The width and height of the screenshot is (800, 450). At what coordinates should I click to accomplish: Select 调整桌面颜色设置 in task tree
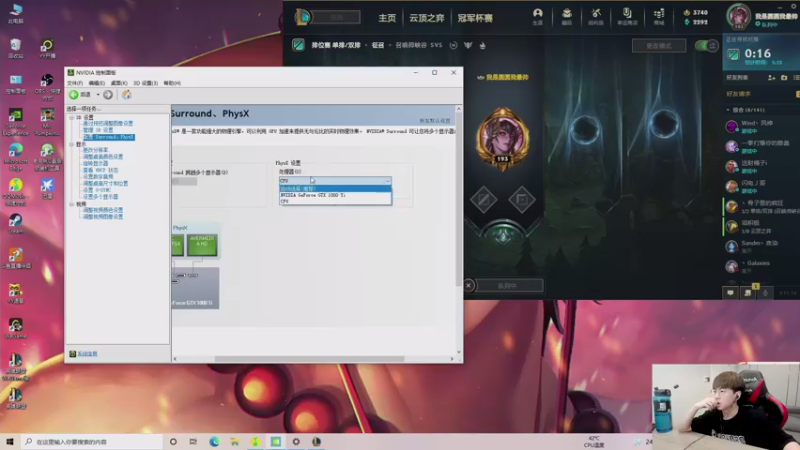[x=103, y=157]
